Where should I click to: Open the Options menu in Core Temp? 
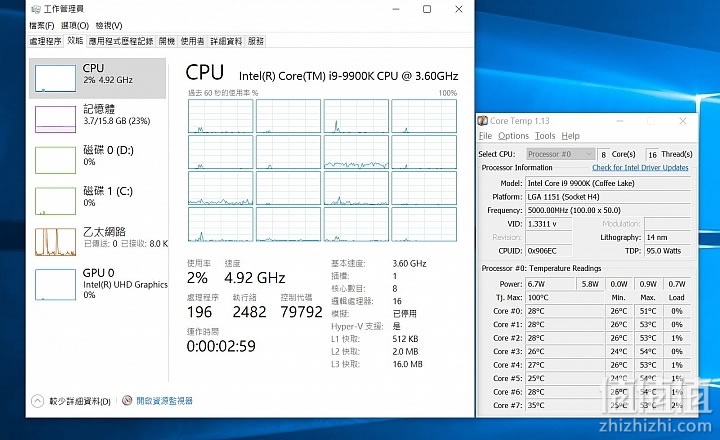(x=513, y=136)
